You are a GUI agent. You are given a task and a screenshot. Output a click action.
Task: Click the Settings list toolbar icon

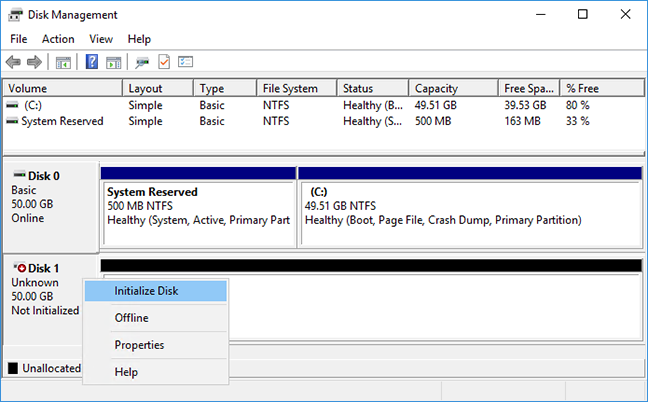click(186, 62)
